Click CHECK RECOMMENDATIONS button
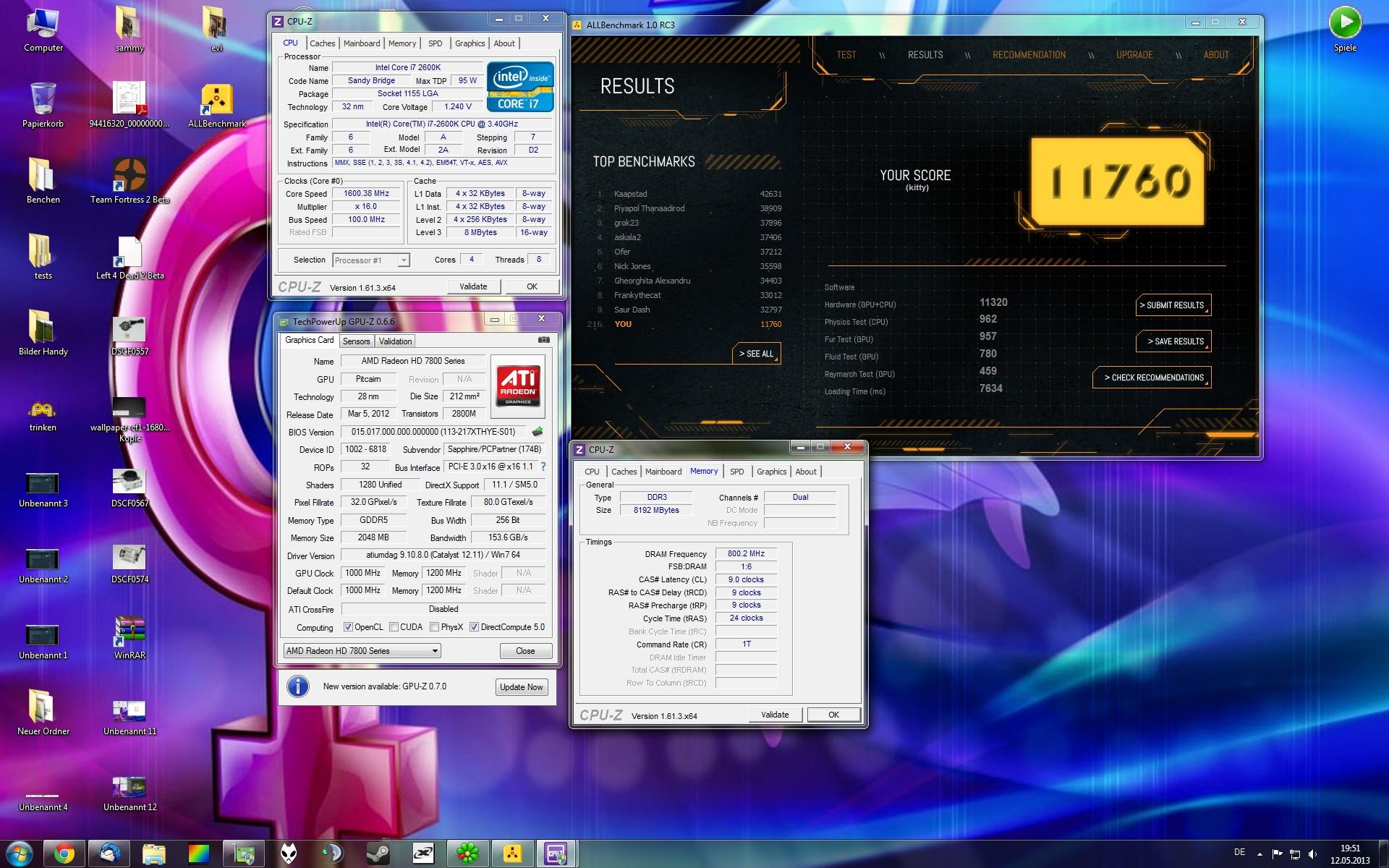The width and height of the screenshot is (1389, 868). pos(1152,378)
